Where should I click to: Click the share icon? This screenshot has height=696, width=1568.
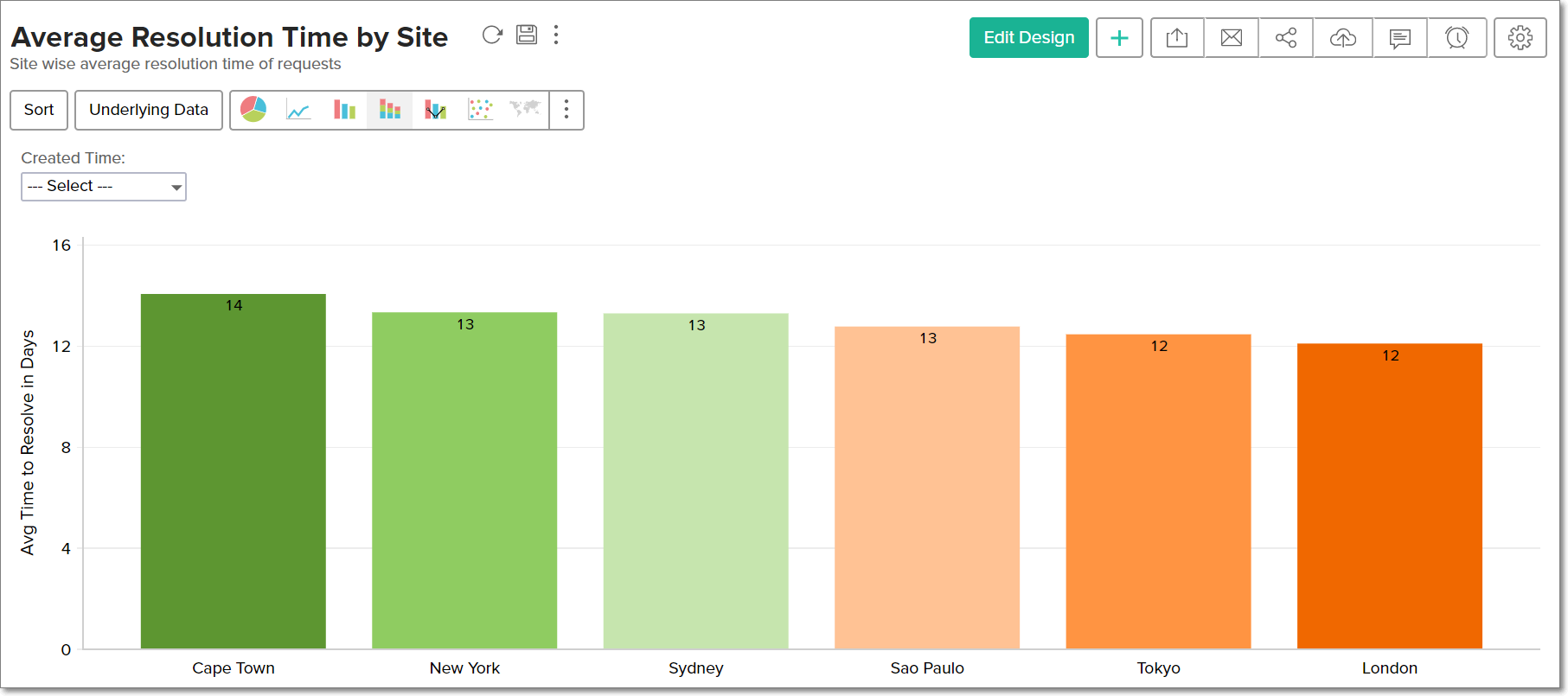[x=1286, y=38]
